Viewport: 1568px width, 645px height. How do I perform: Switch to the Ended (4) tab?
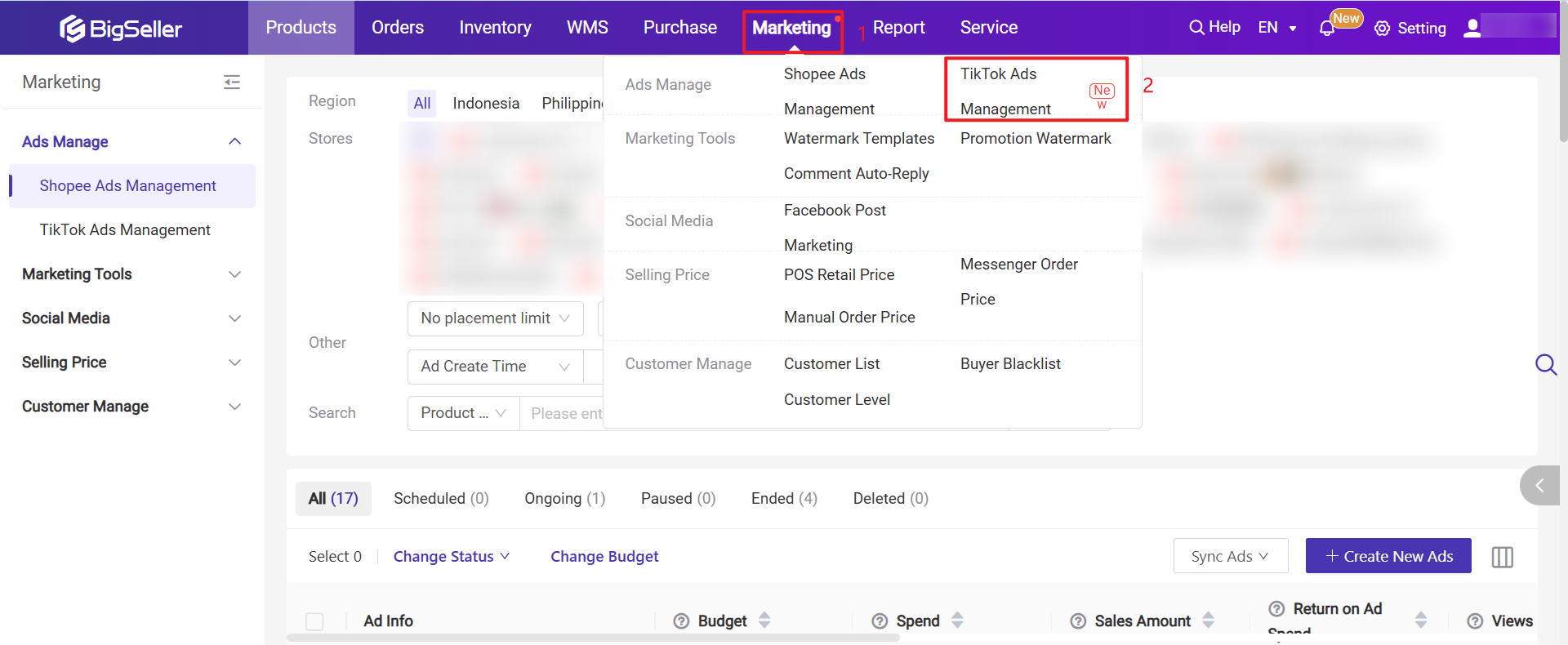tap(784, 499)
